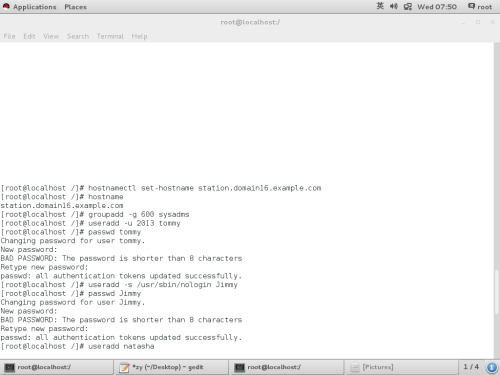The image size is (500, 375).
Task: Click the gedit notepad taskbar icon
Action: point(124,367)
